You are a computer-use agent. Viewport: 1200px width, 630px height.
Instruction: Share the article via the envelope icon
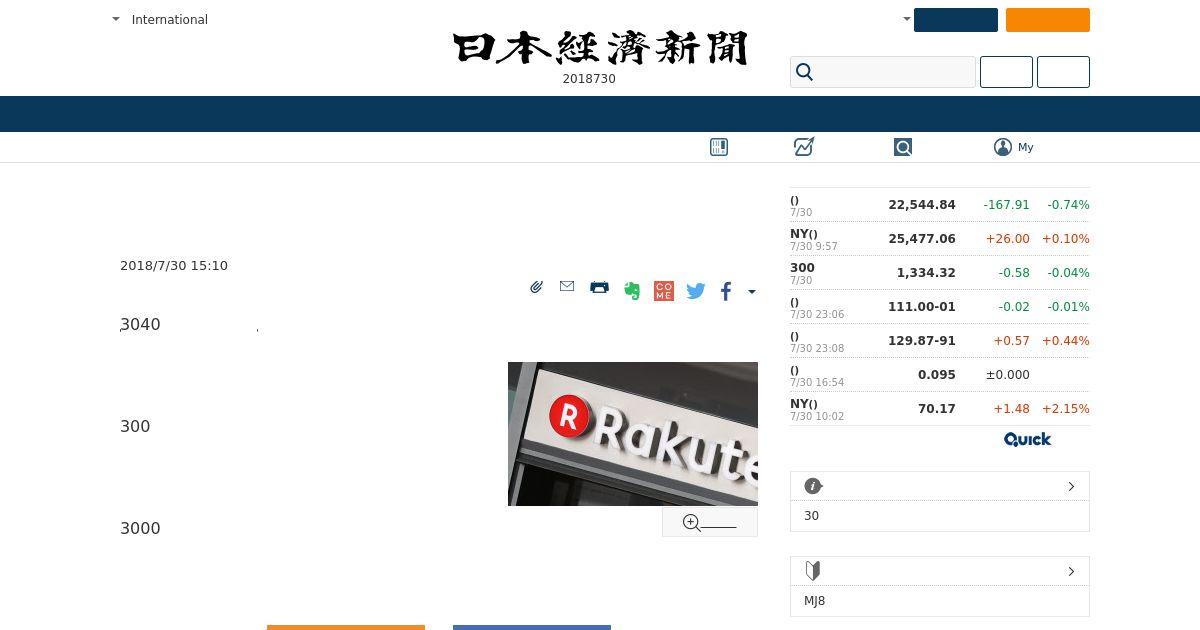567,287
